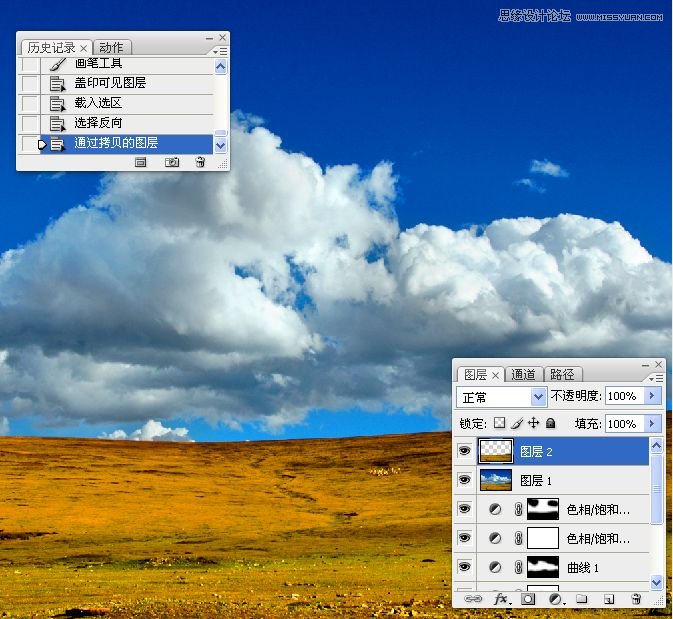Toggle mask link on 曲线 1 layer
Image resolution: width=673 pixels, height=619 pixels.
(518, 567)
